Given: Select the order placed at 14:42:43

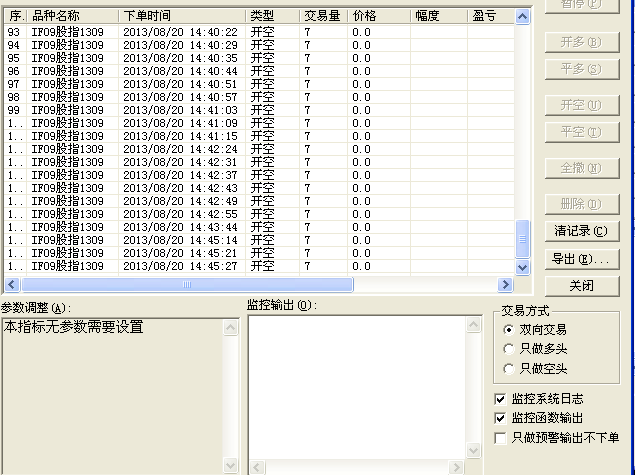Looking at the screenshot, I should coord(259,188).
